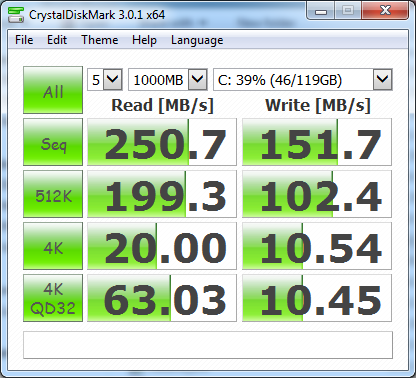Click the Seq write result 151.7
The width and height of the screenshot is (416, 378).
click(317, 142)
